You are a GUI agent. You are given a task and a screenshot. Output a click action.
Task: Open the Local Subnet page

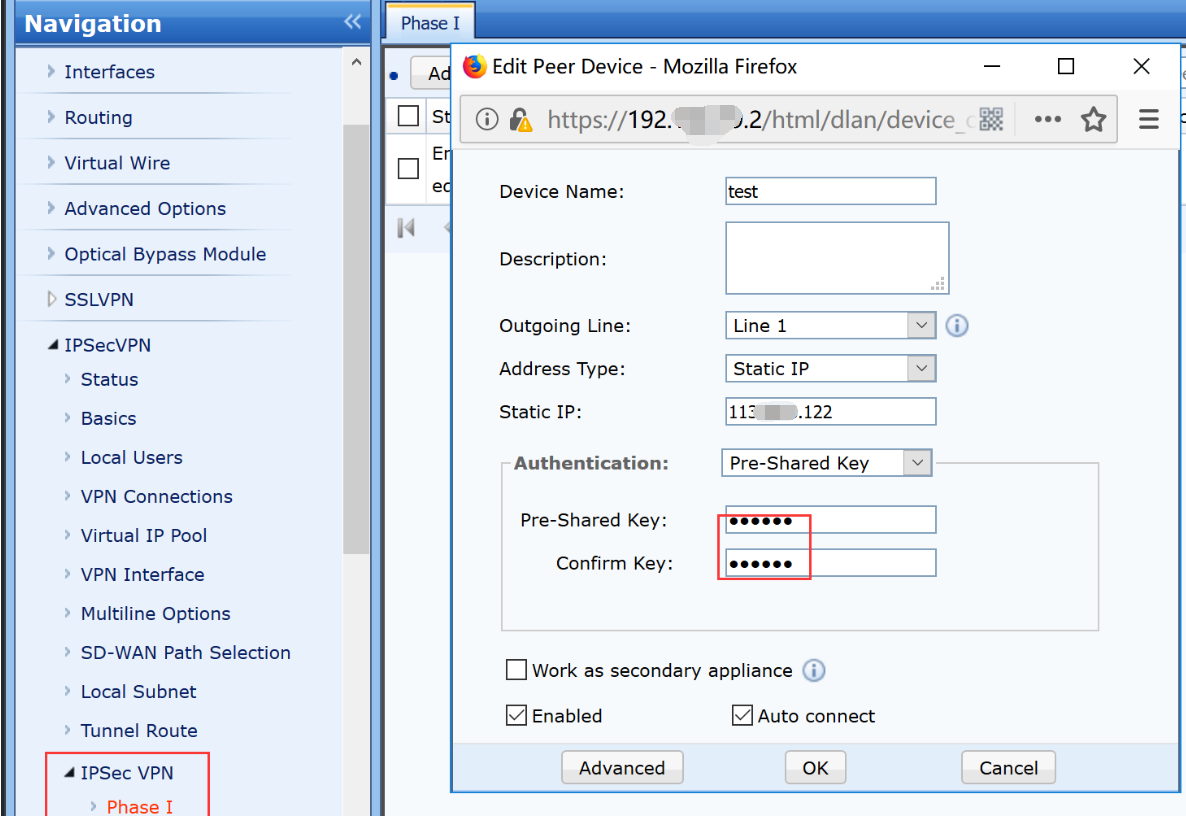click(138, 692)
